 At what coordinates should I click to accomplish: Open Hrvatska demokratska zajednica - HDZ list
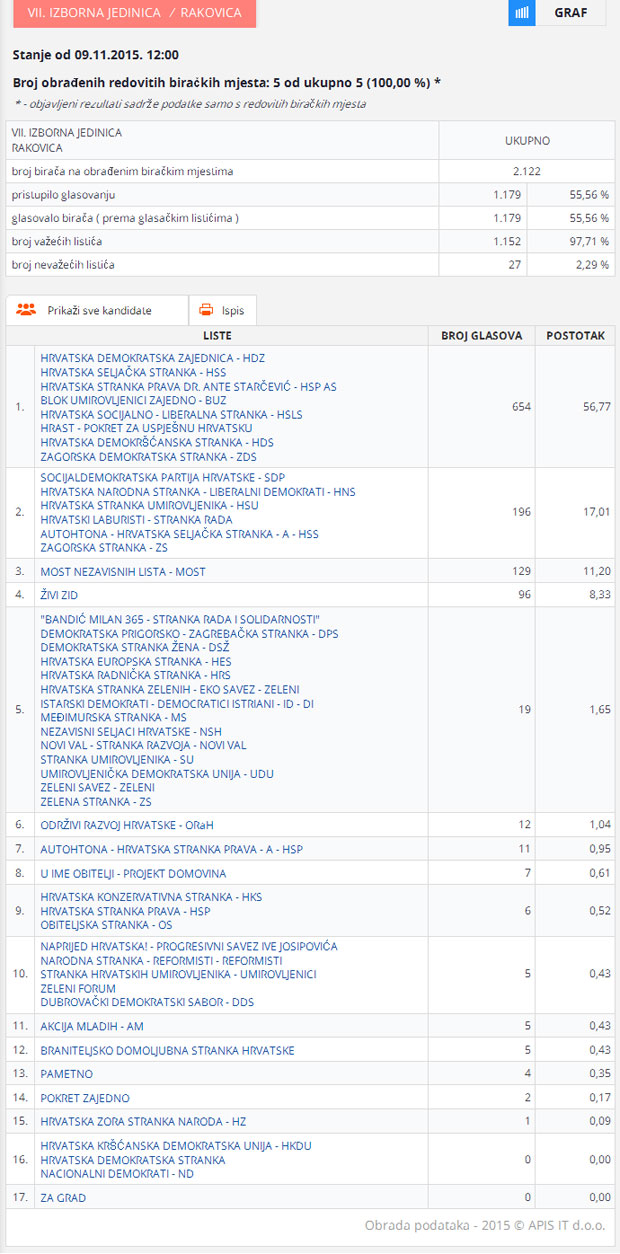152,357
